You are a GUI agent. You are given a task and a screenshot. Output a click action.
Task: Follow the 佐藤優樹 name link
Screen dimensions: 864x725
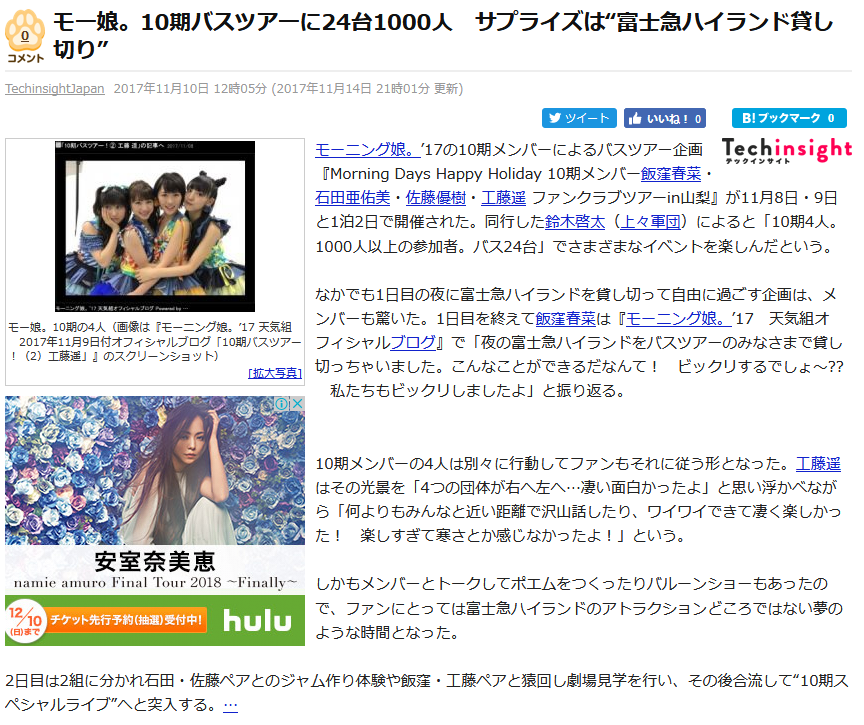tap(436, 197)
